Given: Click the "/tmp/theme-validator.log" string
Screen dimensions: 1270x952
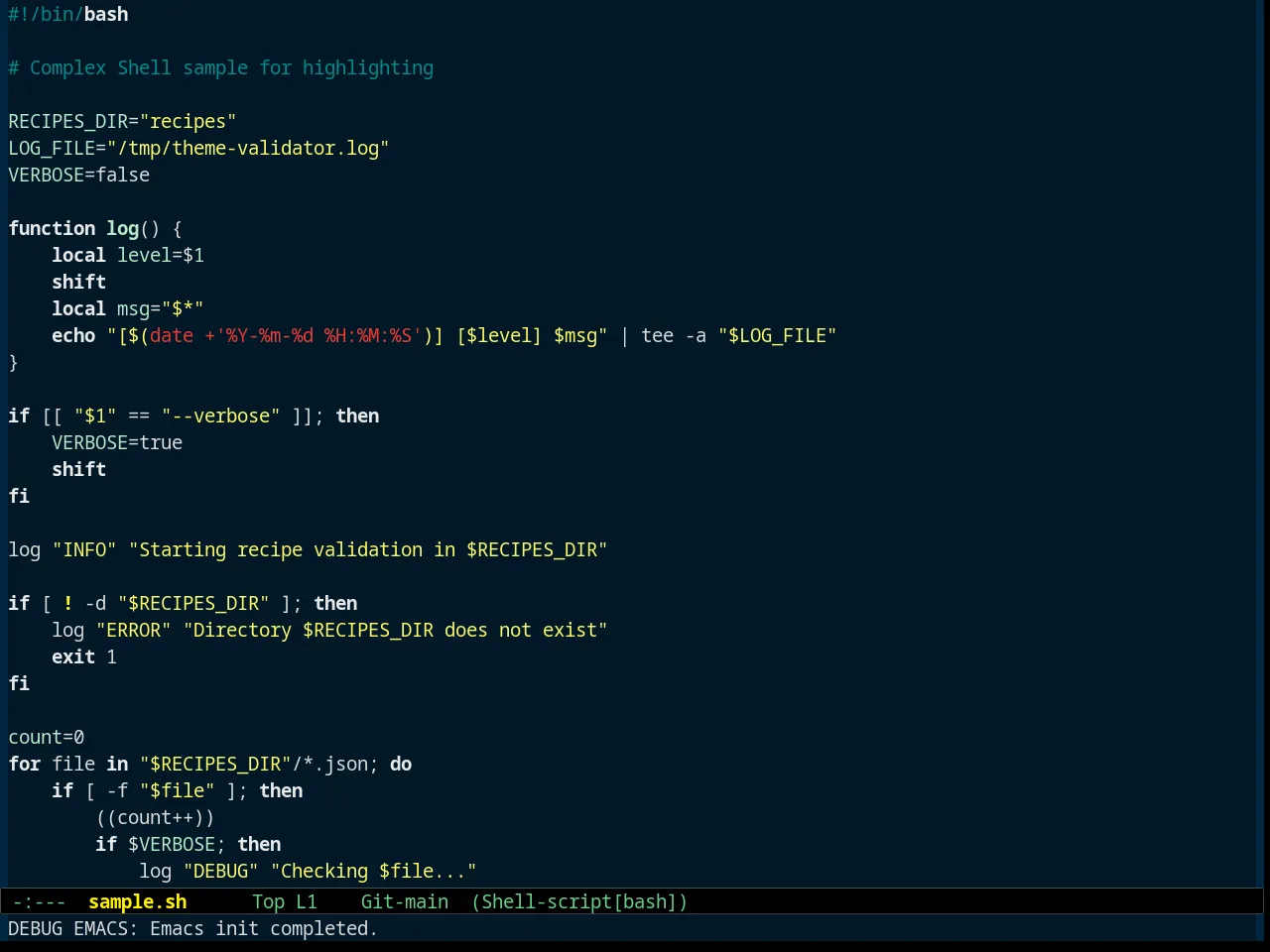Looking at the screenshot, I should coord(248,148).
